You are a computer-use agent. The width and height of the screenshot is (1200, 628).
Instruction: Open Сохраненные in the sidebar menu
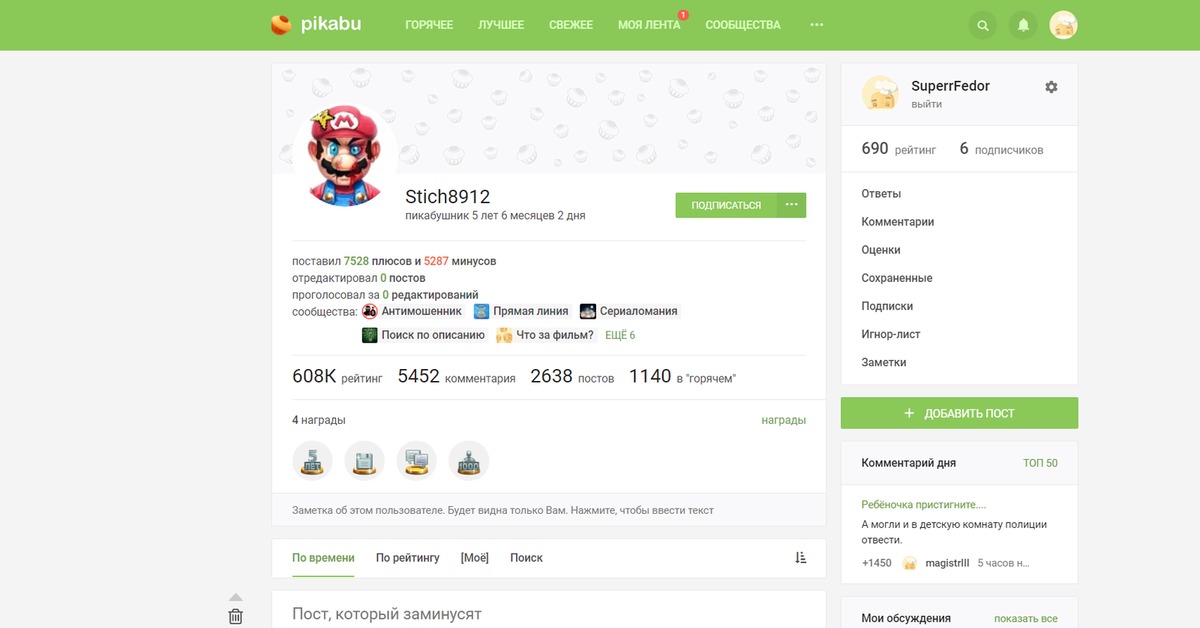897,278
